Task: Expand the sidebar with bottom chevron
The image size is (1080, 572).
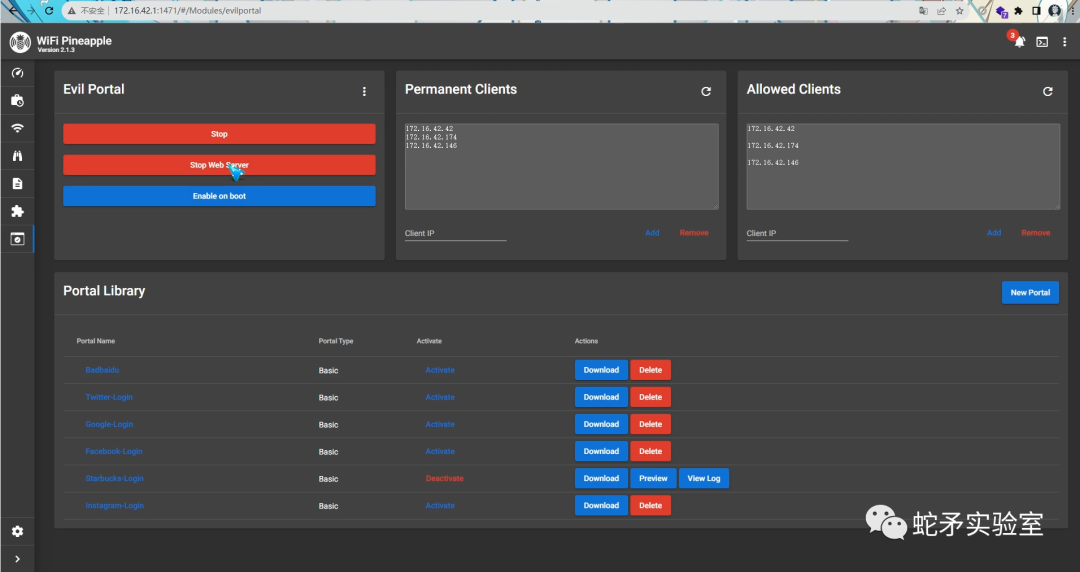Action: point(17,559)
